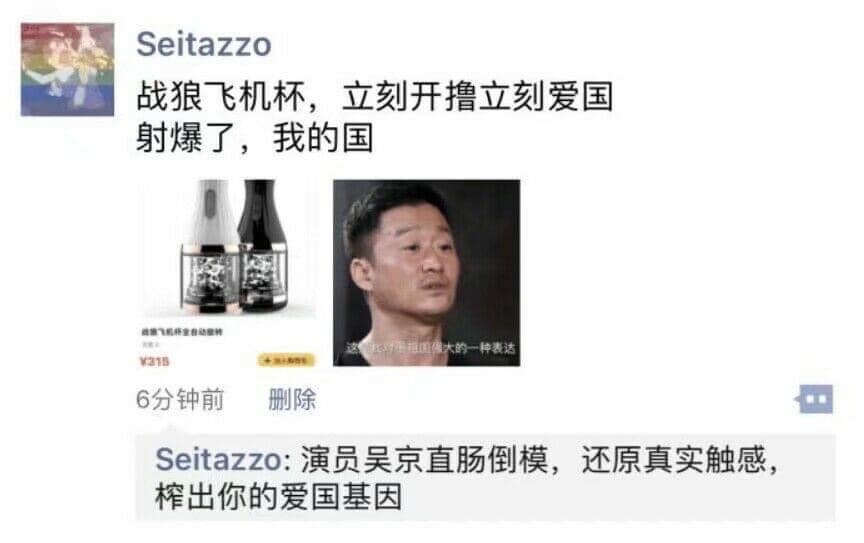Tap Seitazzo's rainbow profile avatar
Image resolution: width=864 pixels, height=543 pixels.
(x=67, y=69)
